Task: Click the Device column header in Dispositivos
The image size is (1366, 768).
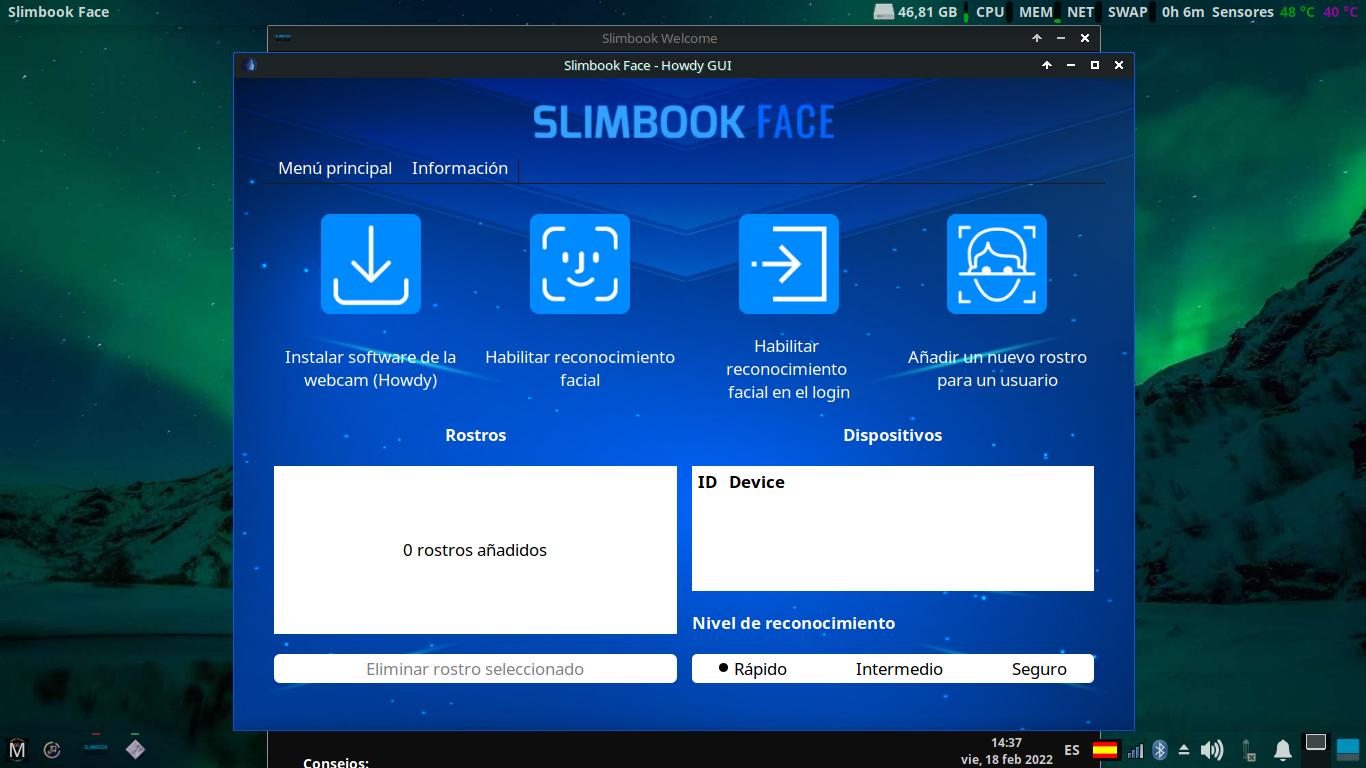Action: [756, 482]
